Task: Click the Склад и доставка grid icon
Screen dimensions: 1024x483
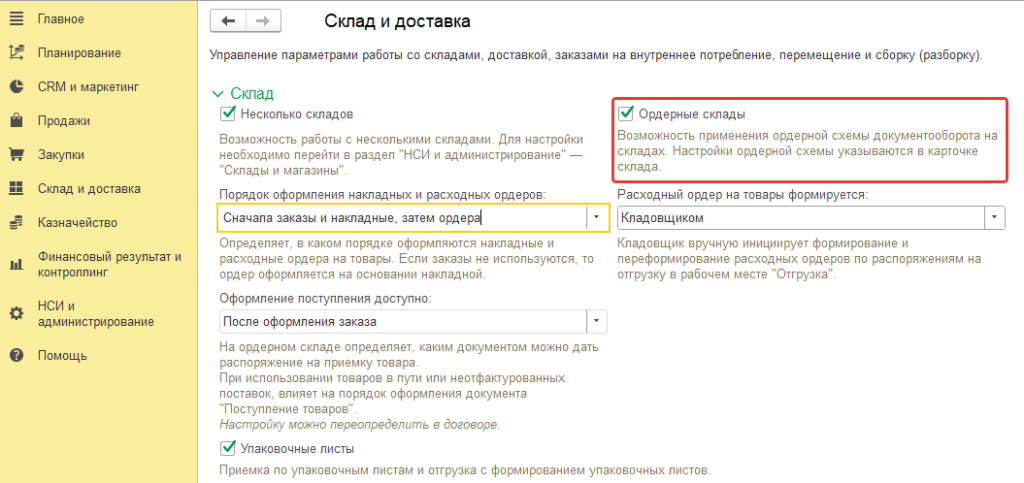Action: (x=16, y=189)
